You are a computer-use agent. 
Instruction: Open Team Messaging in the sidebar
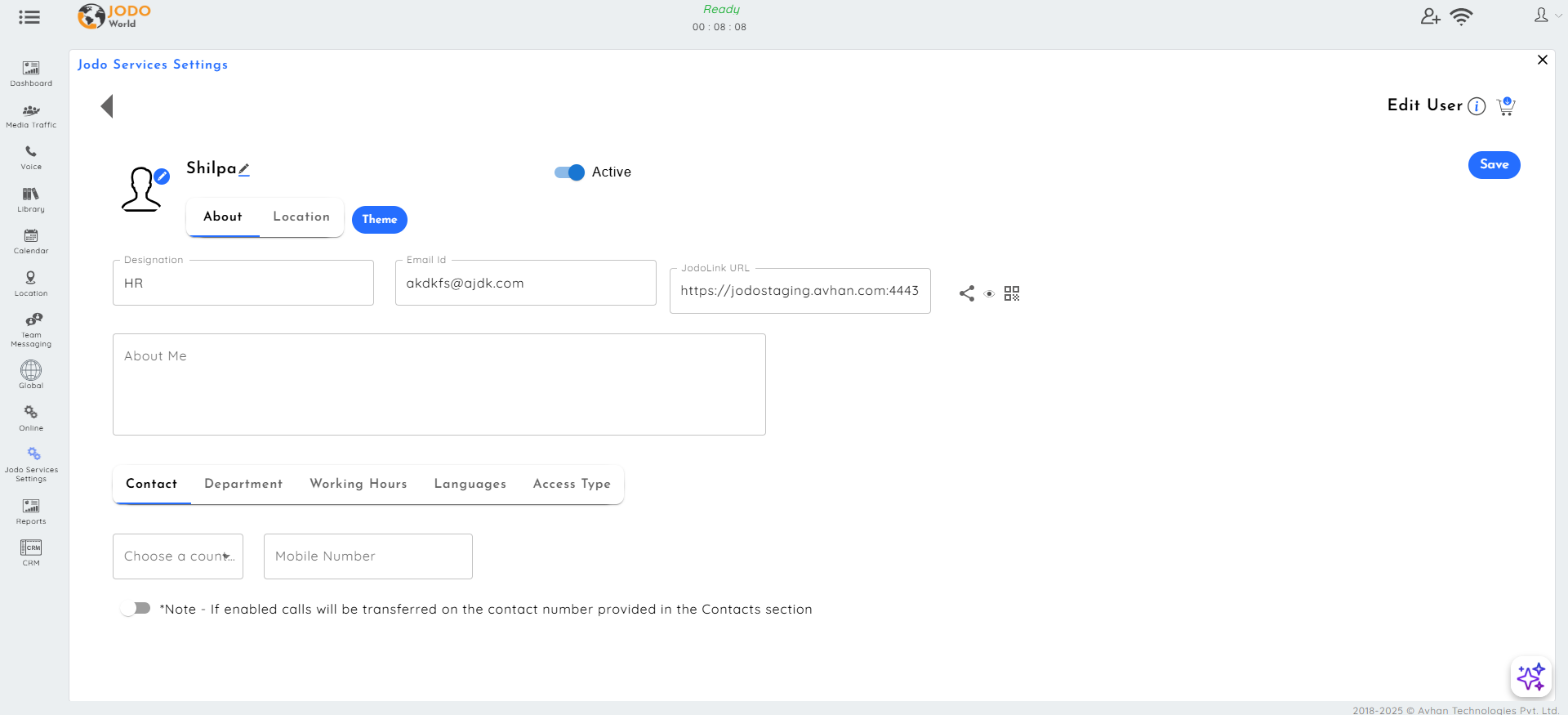click(31, 328)
